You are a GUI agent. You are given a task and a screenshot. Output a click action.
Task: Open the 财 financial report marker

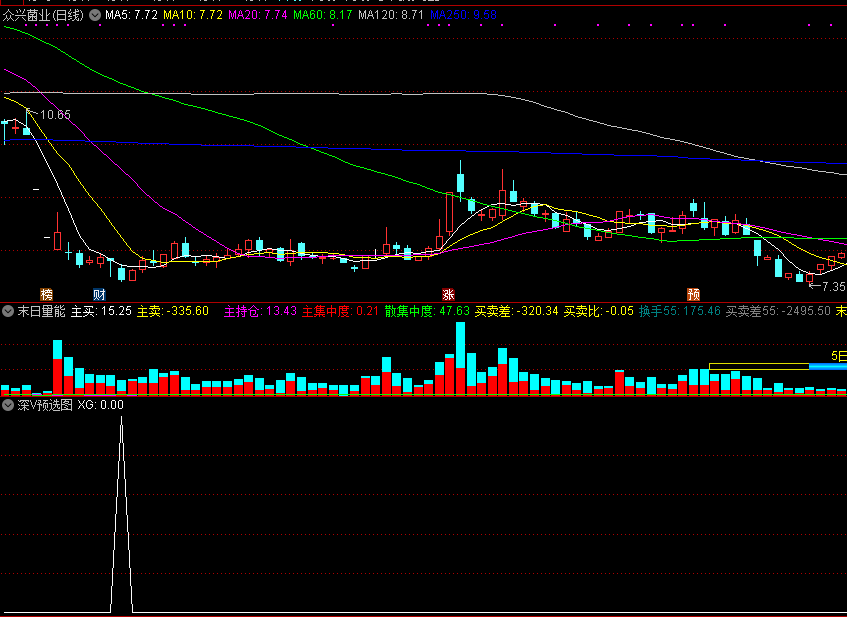pos(99,294)
